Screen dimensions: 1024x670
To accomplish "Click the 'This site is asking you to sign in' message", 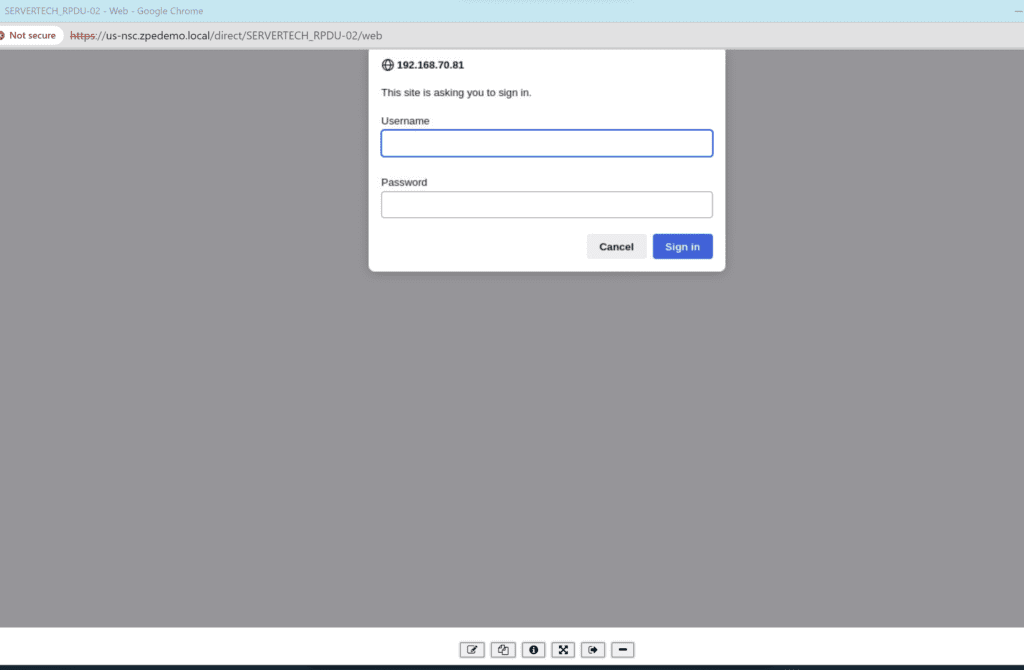I will pyautogui.click(x=456, y=93).
